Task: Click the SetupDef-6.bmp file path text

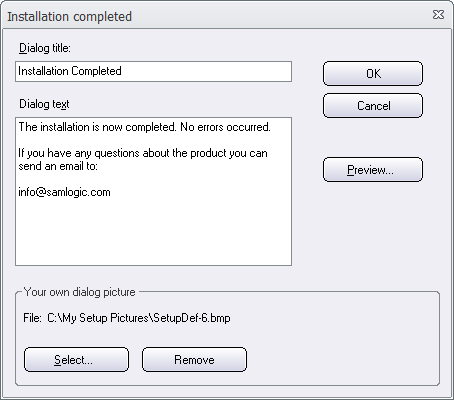Action: pyautogui.click(x=139, y=318)
